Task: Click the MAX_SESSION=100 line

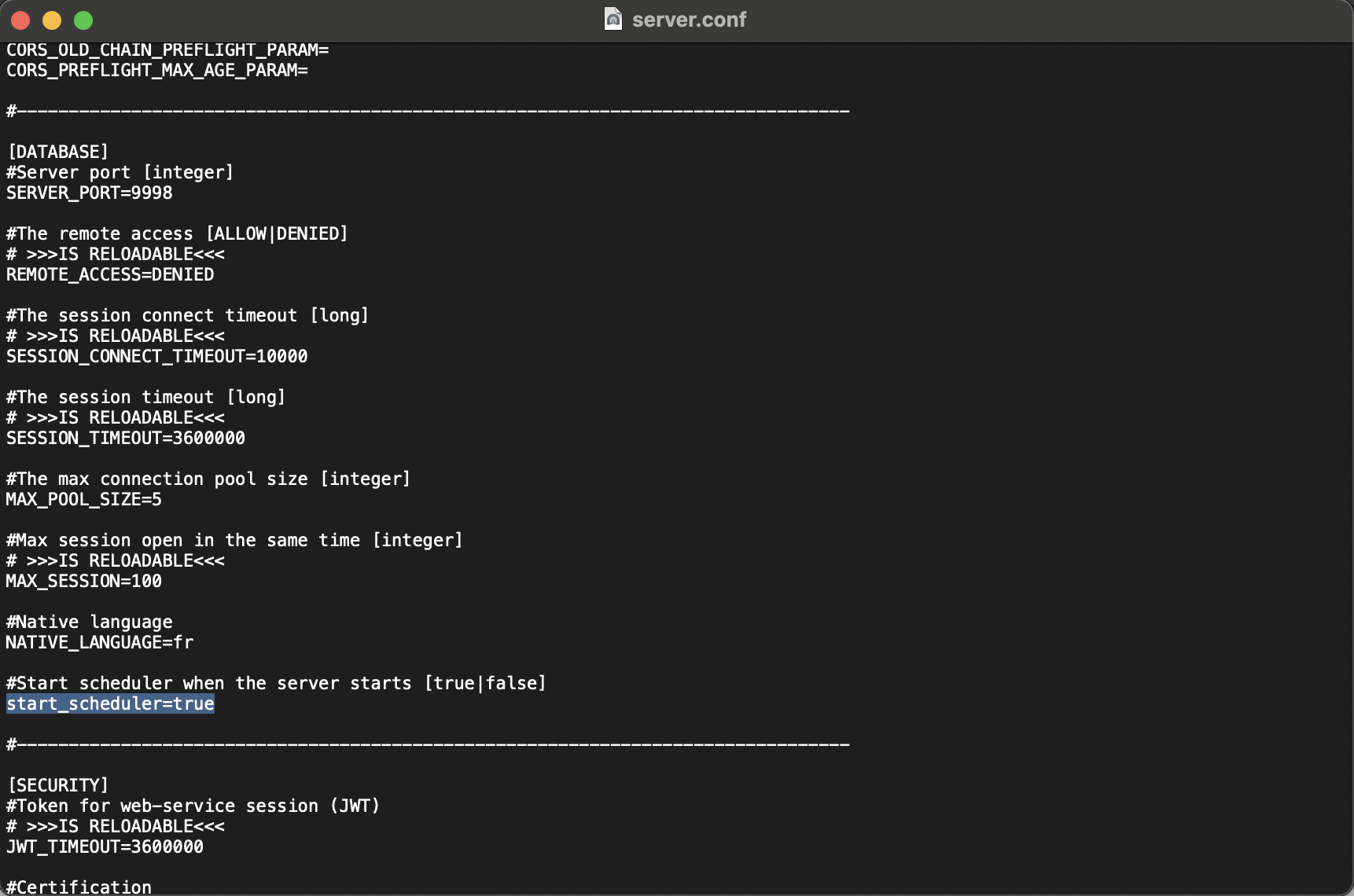Action: click(84, 582)
